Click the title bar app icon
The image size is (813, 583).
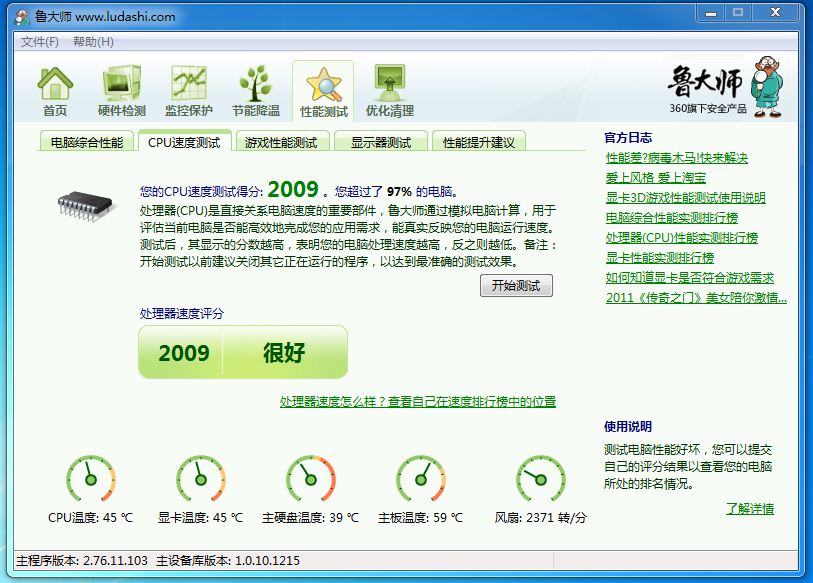click(22, 17)
